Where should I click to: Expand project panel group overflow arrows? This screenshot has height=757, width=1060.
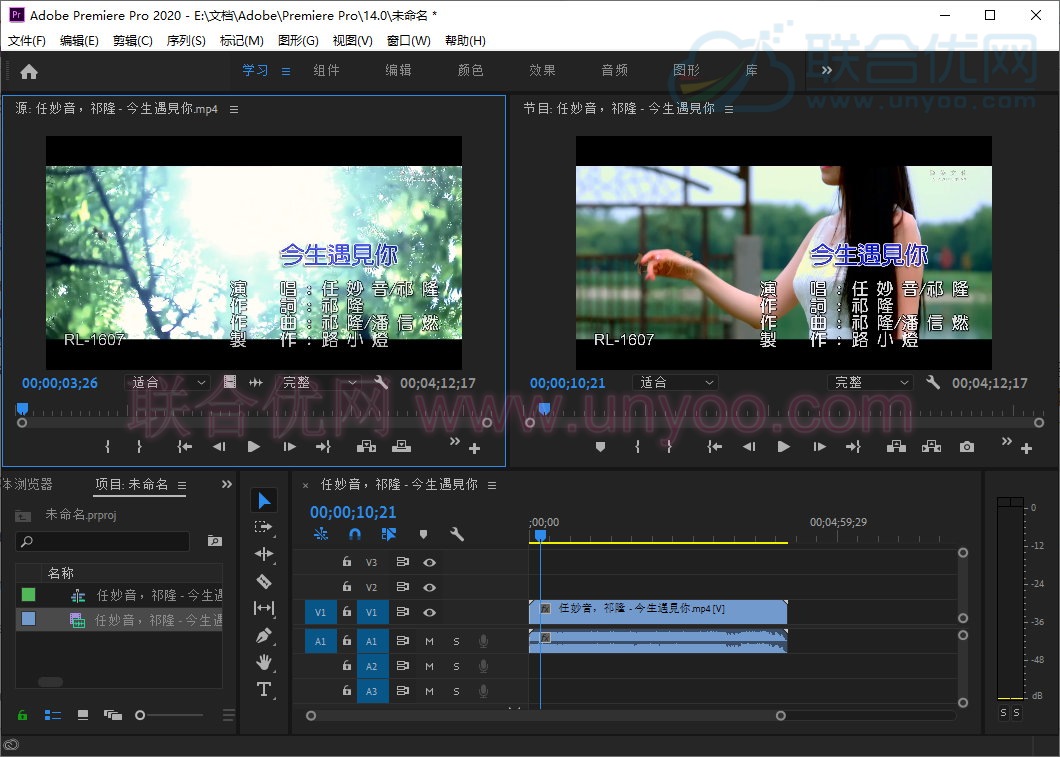pos(226,484)
